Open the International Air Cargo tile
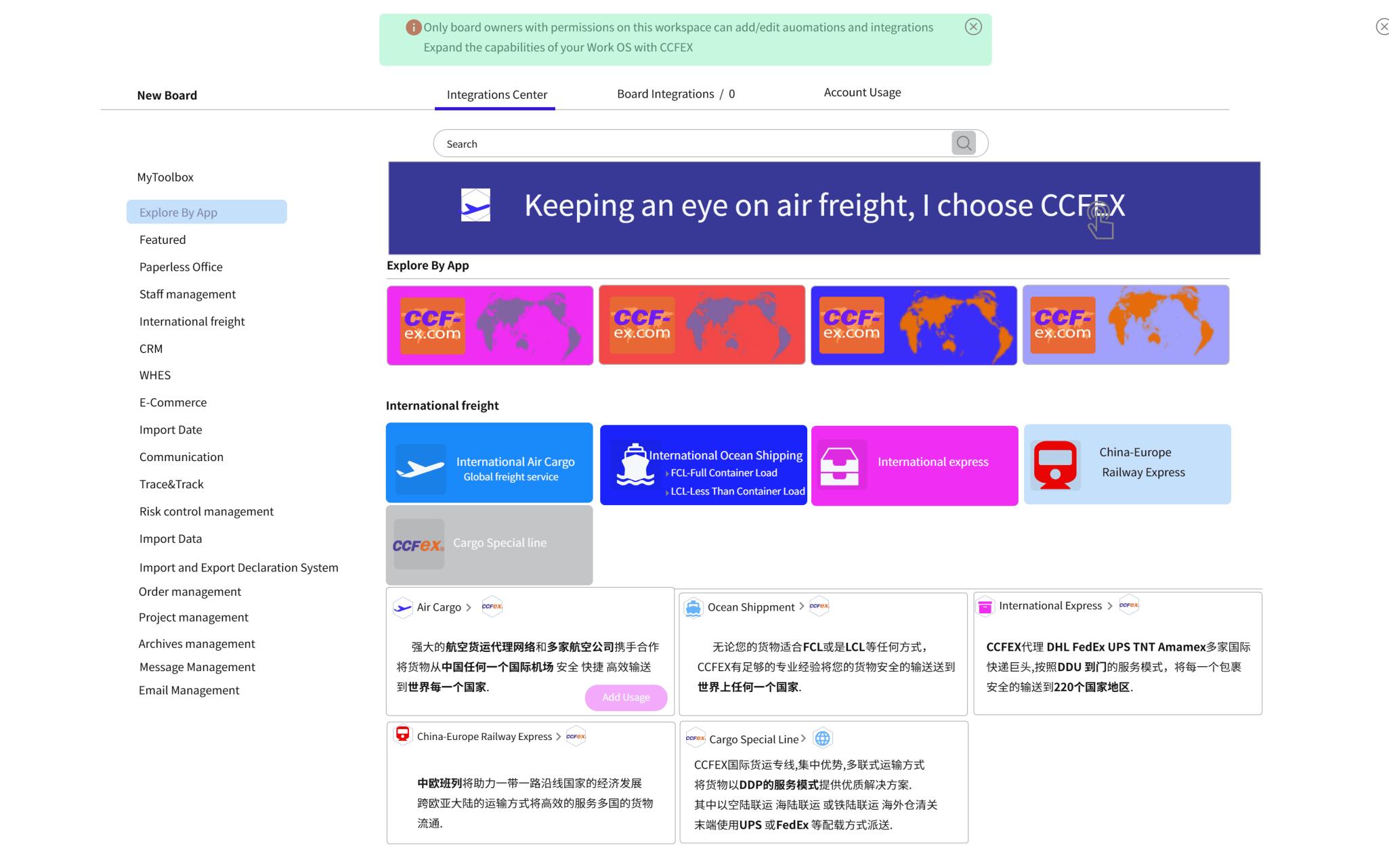This screenshot has height=868, width=1389. click(x=489, y=462)
